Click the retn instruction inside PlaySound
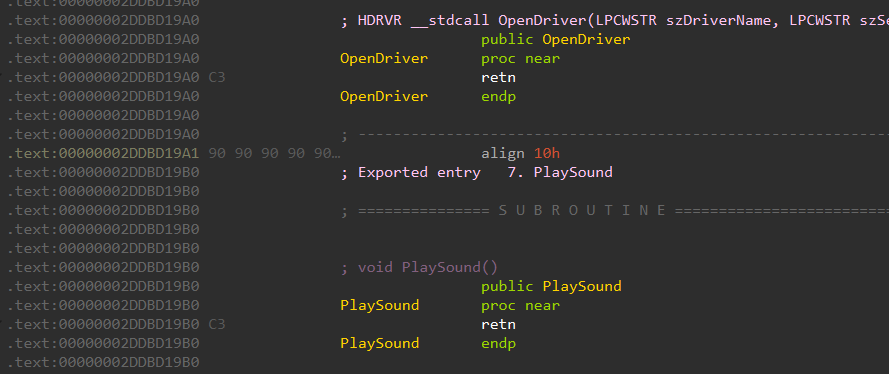The width and height of the screenshot is (889, 374). 498,325
